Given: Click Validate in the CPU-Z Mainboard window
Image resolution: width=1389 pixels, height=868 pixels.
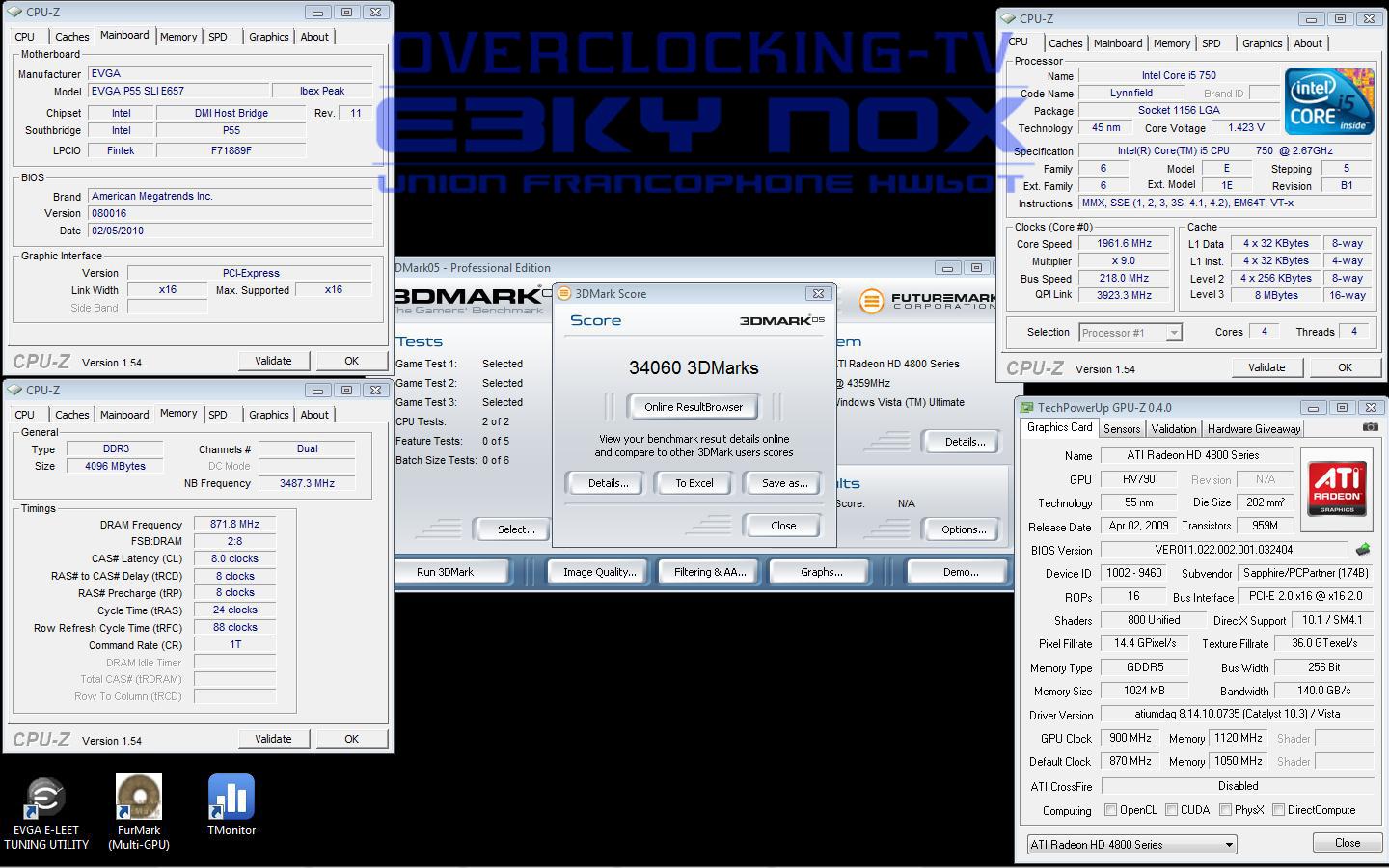Looking at the screenshot, I should (x=273, y=361).
